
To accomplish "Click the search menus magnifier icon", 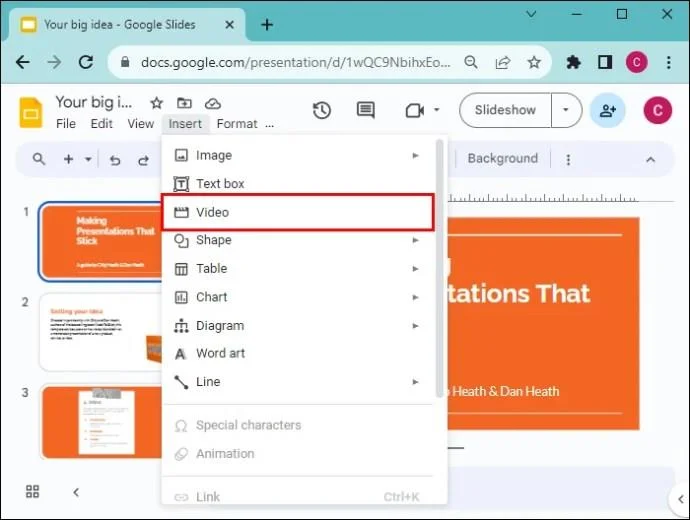I will pos(39,159).
